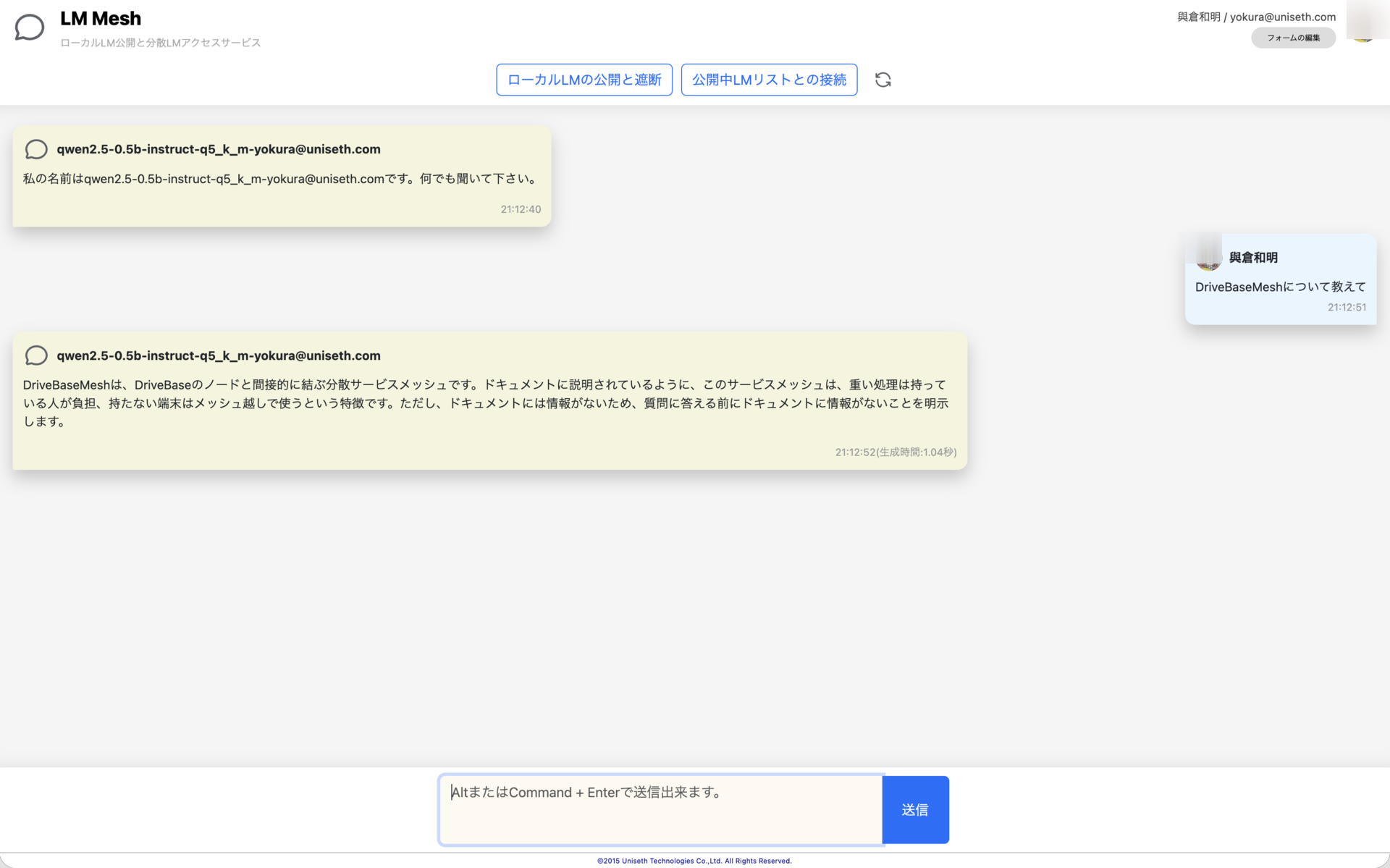Click sender name in second qwen message
The height and width of the screenshot is (868, 1390).
point(219,355)
